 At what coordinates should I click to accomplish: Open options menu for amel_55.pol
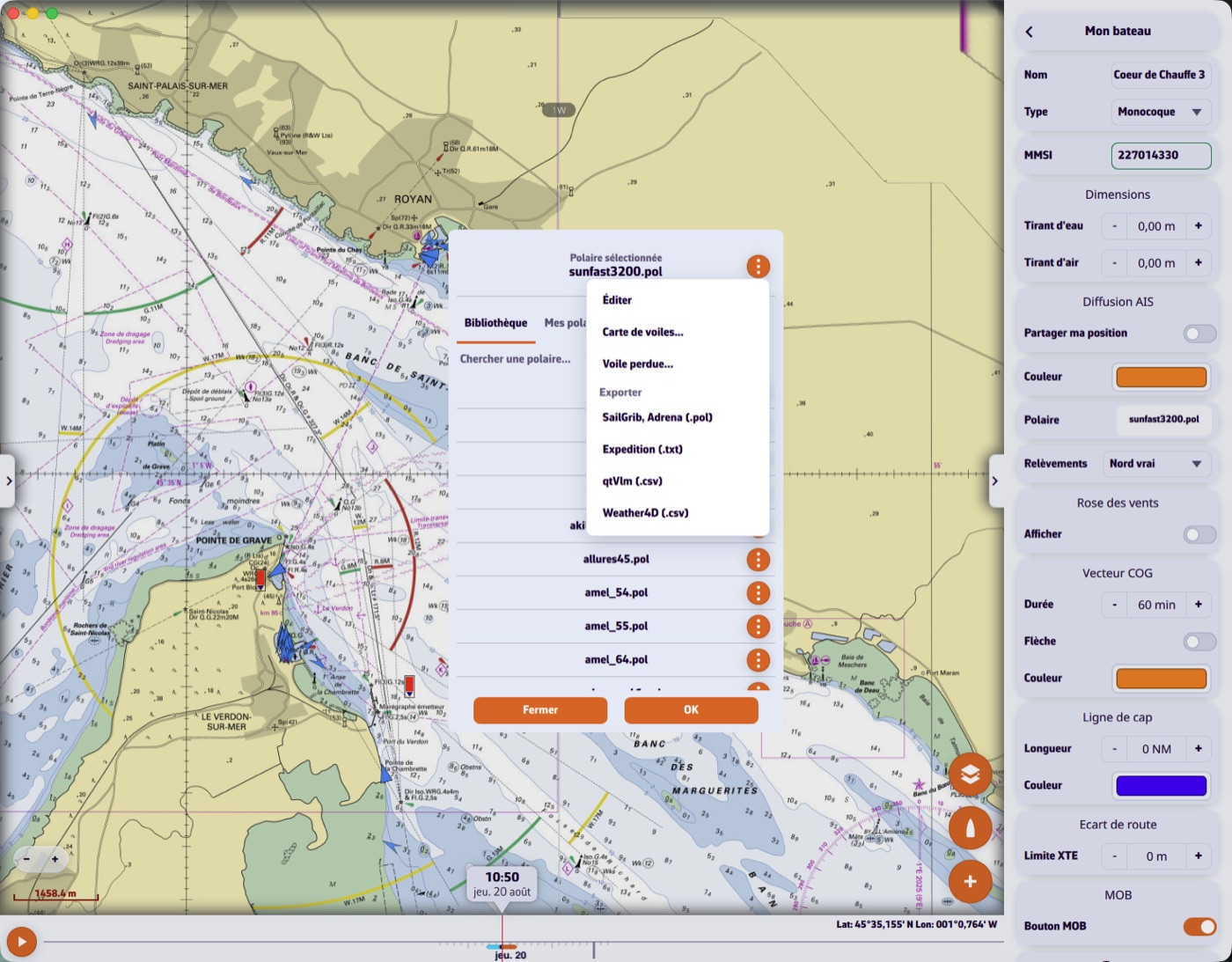758,627
